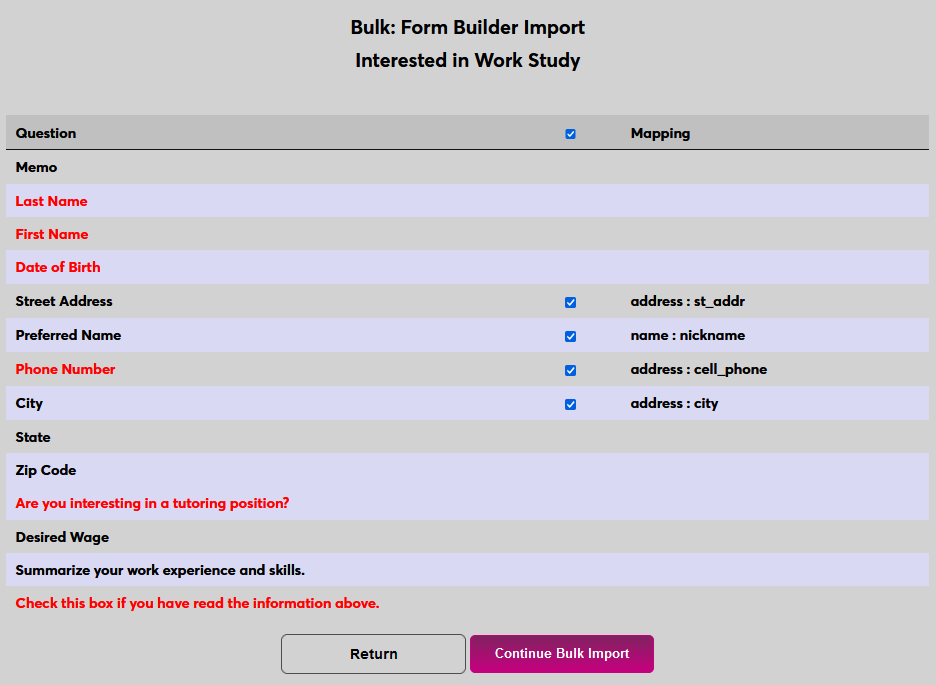This screenshot has height=685, width=936.
Task: Click the Question column header
Action: click(44, 133)
